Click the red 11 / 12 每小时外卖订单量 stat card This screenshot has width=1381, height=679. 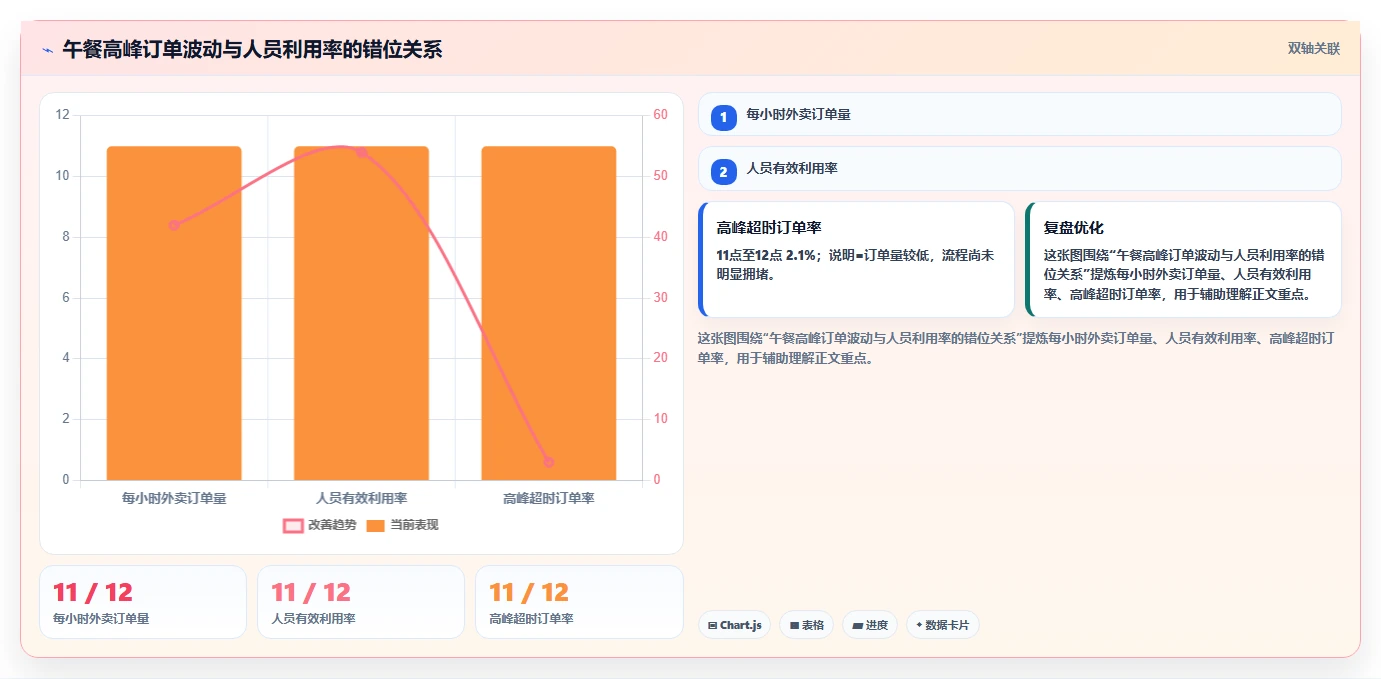(143, 602)
